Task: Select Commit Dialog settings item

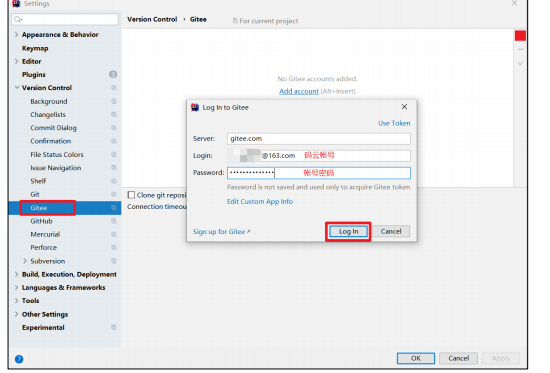Action: coord(53,128)
